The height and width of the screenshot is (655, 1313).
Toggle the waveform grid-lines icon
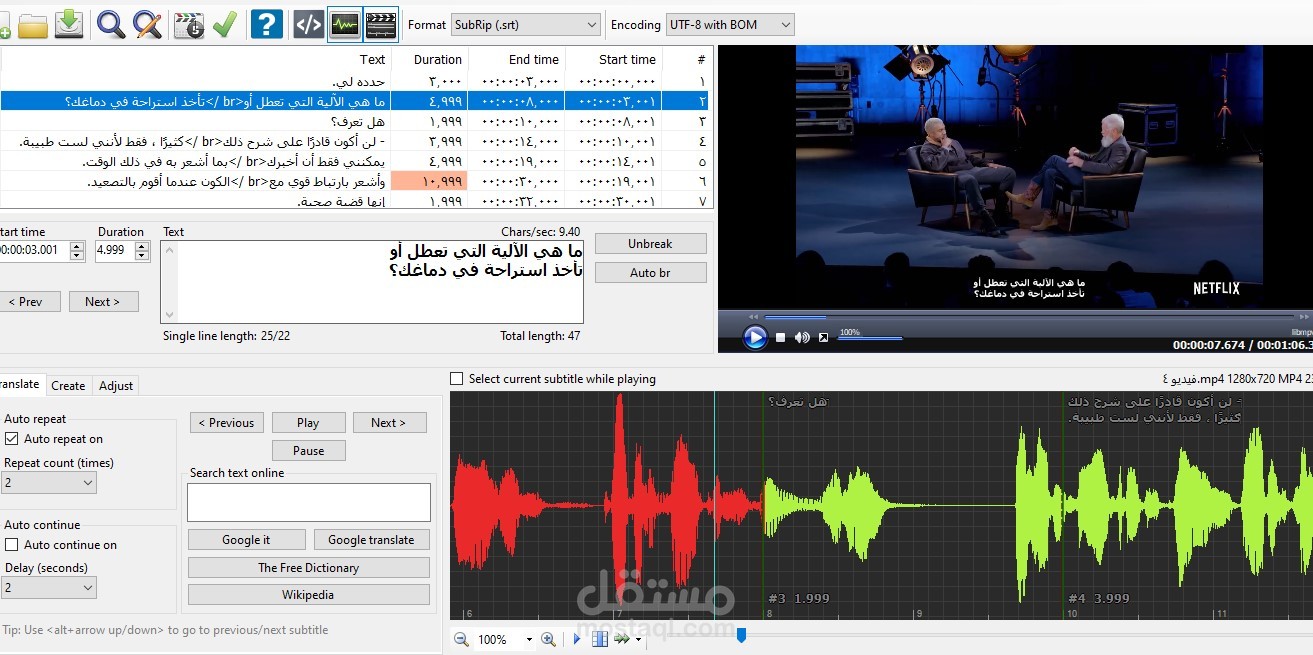point(600,639)
